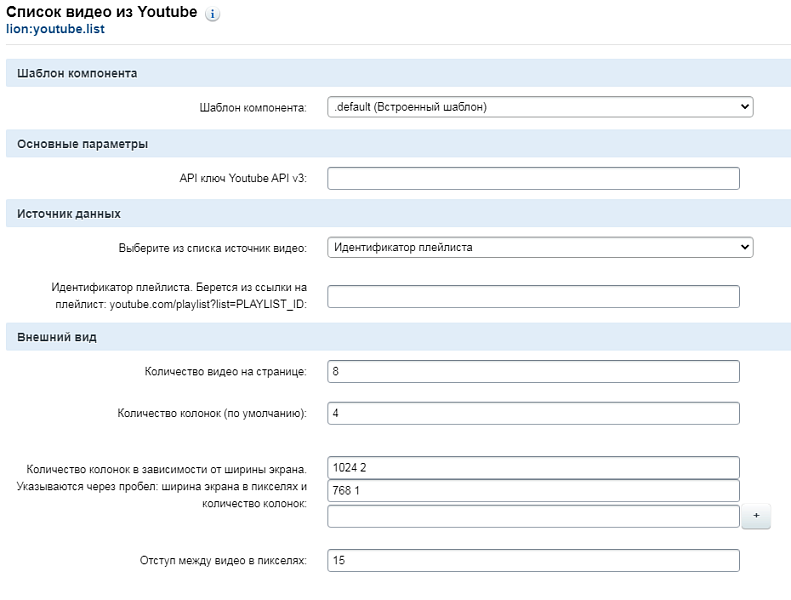Click the Шаблон компонента section header
The image size is (791, 600).
click(x=77, y=73)
